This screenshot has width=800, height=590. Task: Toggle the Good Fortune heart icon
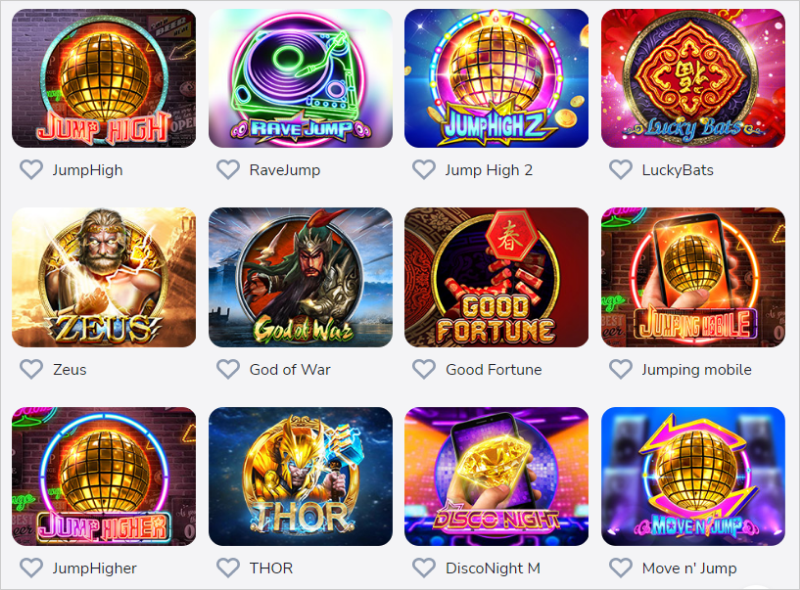424,369
